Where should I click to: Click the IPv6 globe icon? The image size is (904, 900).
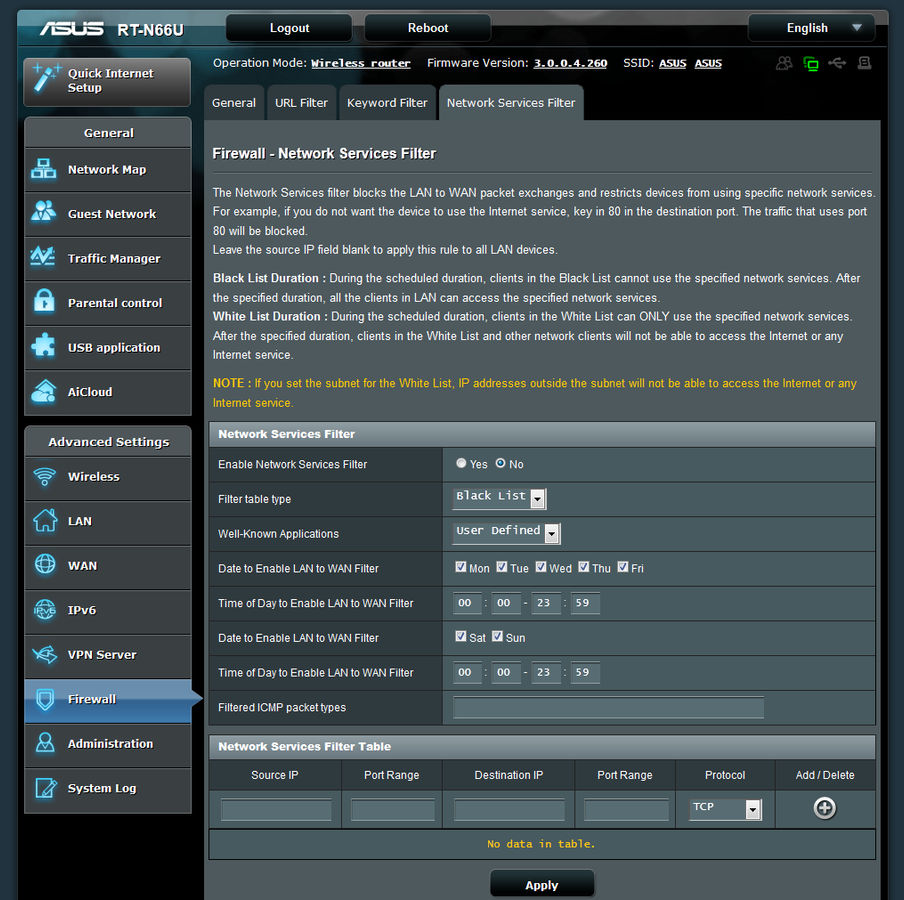coord(45,609)
